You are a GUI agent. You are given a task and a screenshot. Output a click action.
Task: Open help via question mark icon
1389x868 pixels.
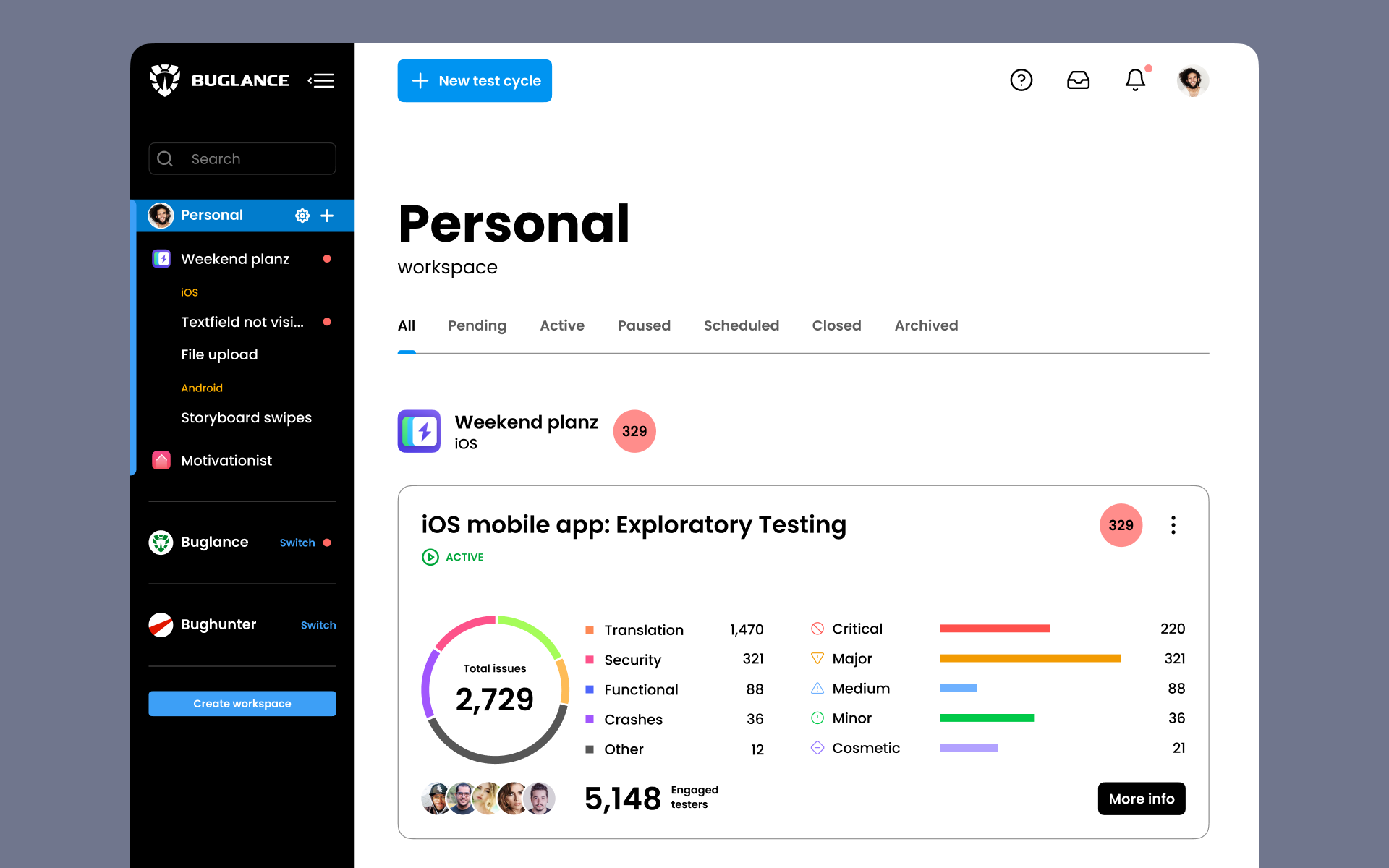[x=1021, y=80]
